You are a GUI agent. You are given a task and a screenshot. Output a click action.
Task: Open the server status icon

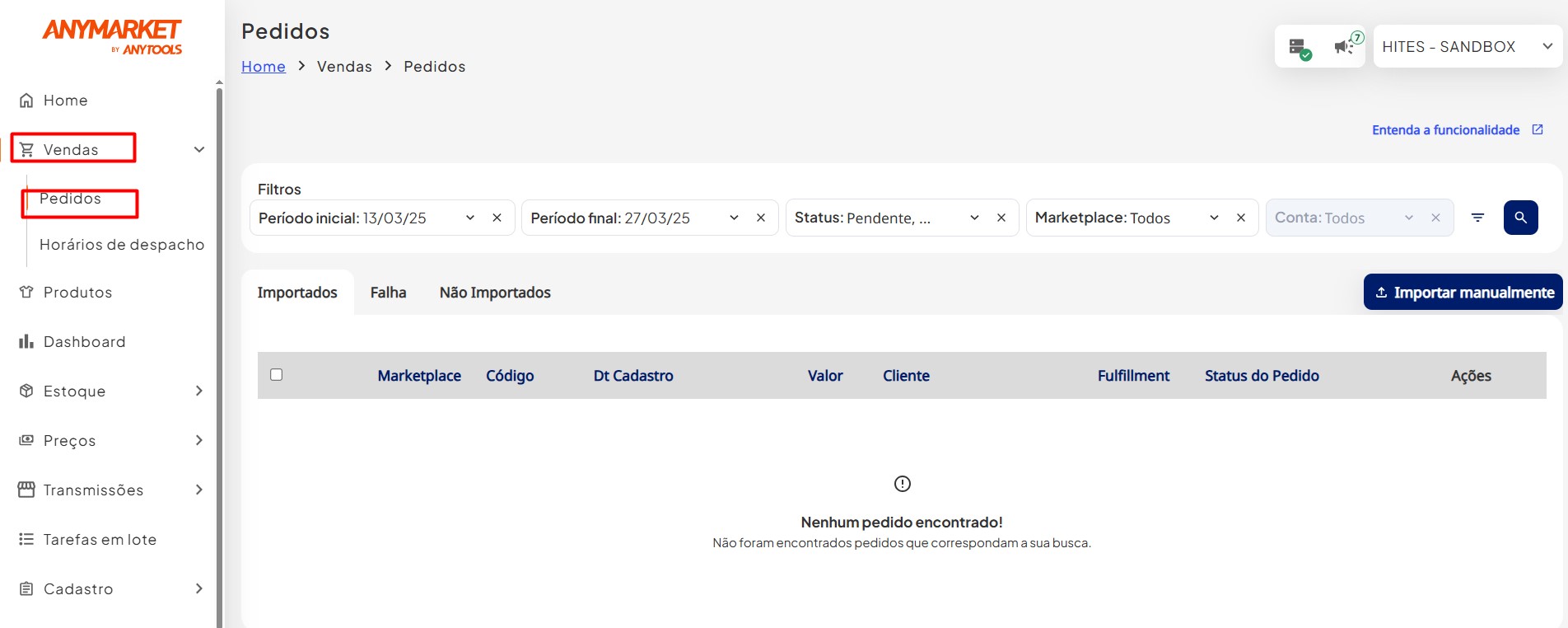1300,49
